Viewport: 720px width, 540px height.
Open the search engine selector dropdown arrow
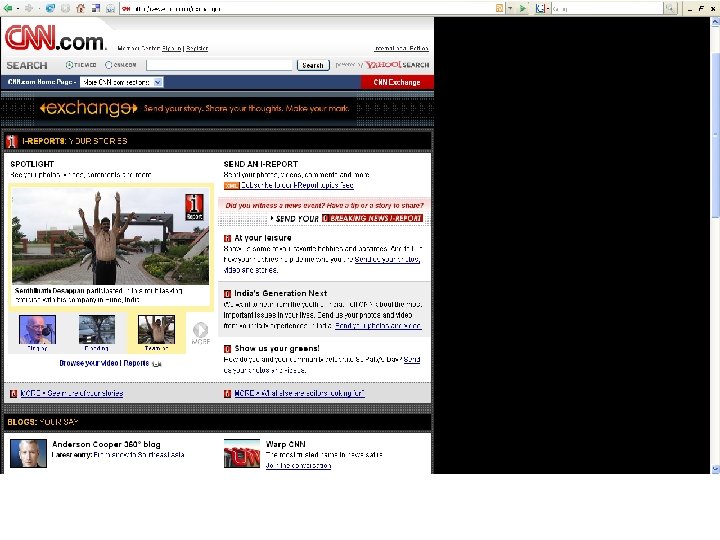click(547, 8)
